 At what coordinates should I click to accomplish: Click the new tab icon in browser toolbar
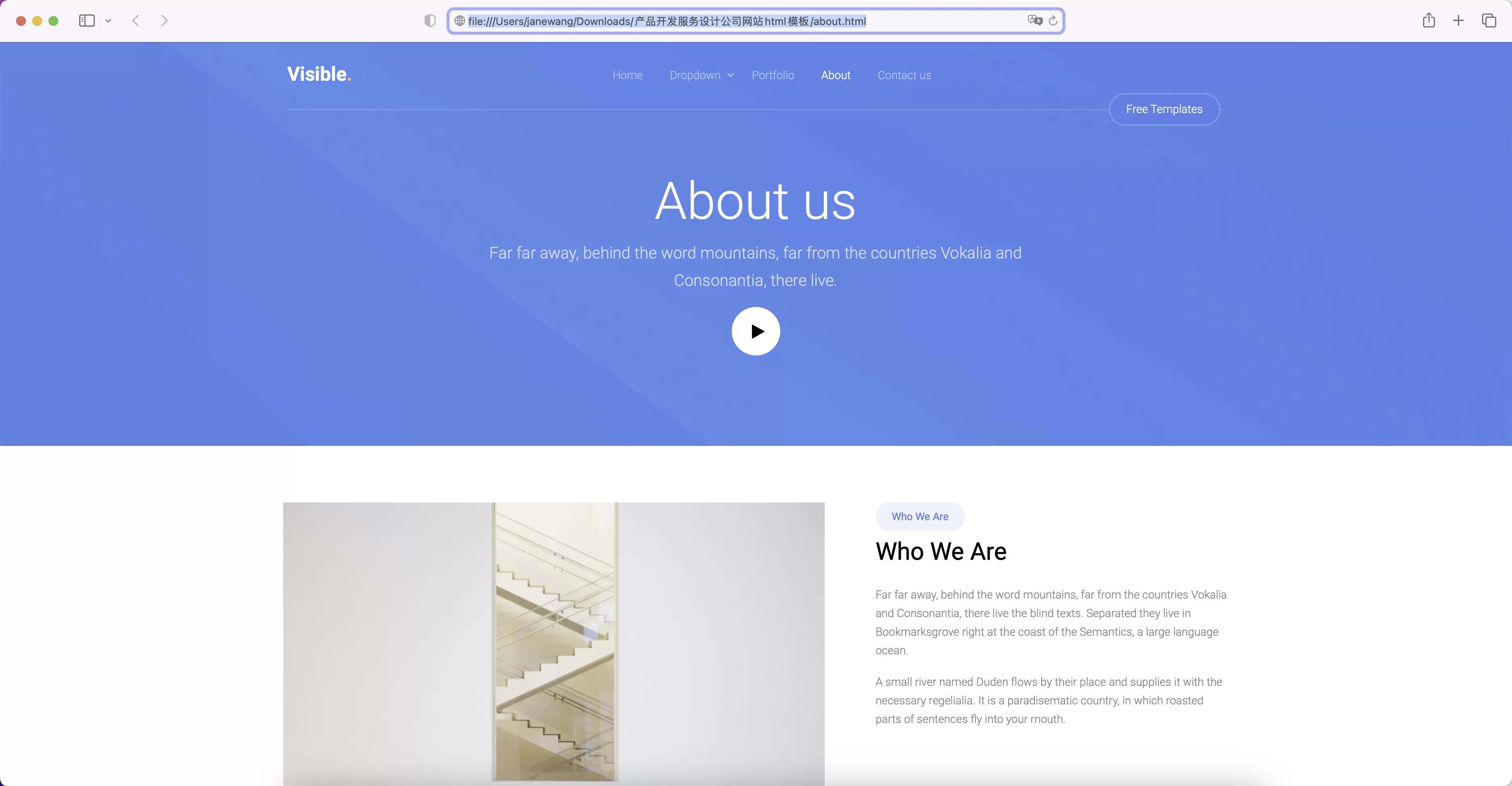click(x=1458, y=20)
